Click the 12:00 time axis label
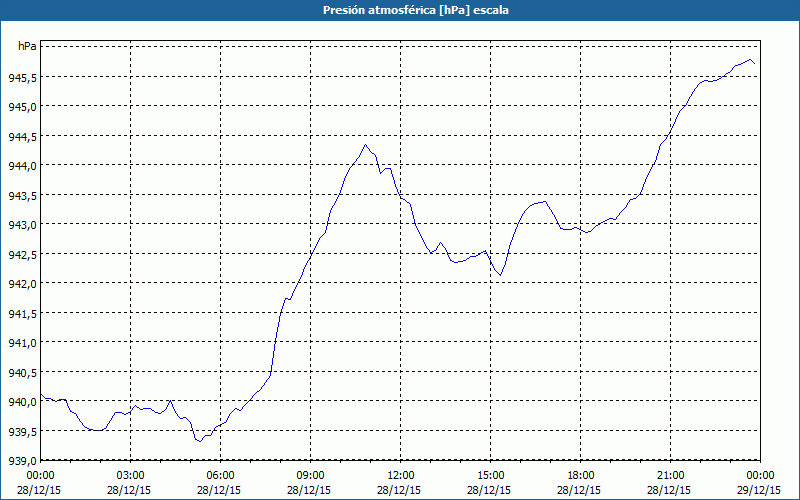Image resolution: width=800 pixels, height=500 pixels. pyautogui.click(x=401, y=476)
